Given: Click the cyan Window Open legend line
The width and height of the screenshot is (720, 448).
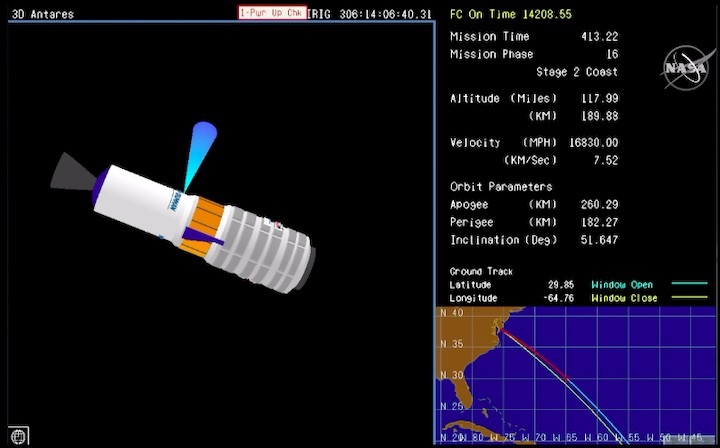Looking at the screenshot, I should pos(689,284).
